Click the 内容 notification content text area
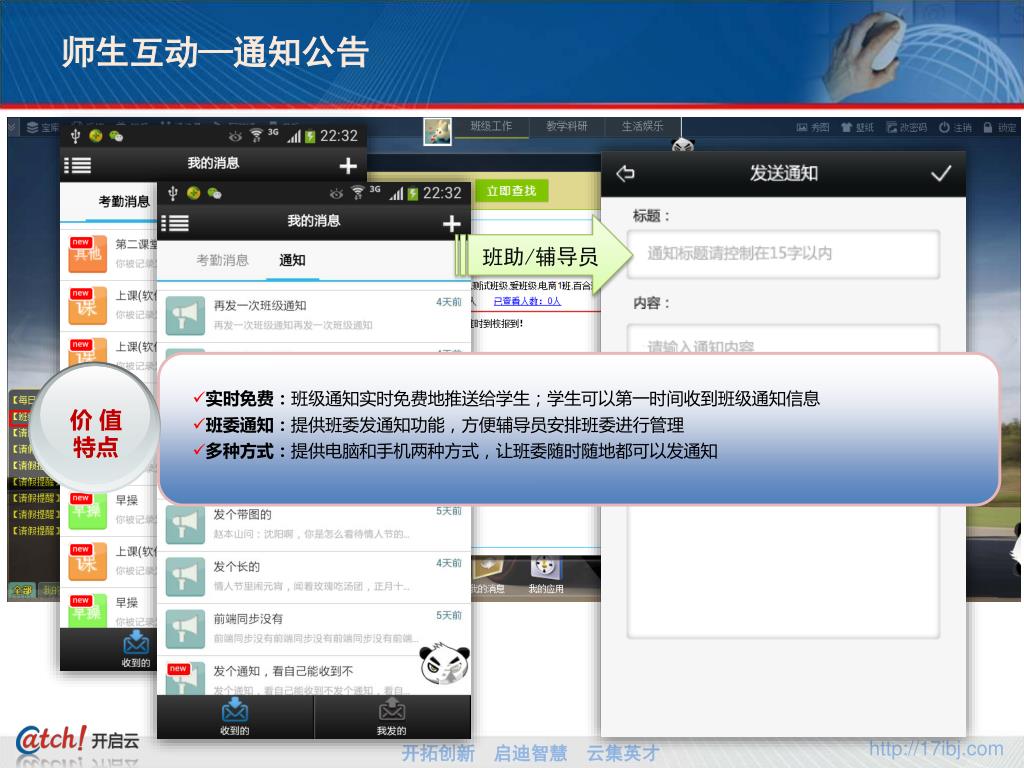The height and width of the screenshot is (768, 1024). tap(783, 481)
